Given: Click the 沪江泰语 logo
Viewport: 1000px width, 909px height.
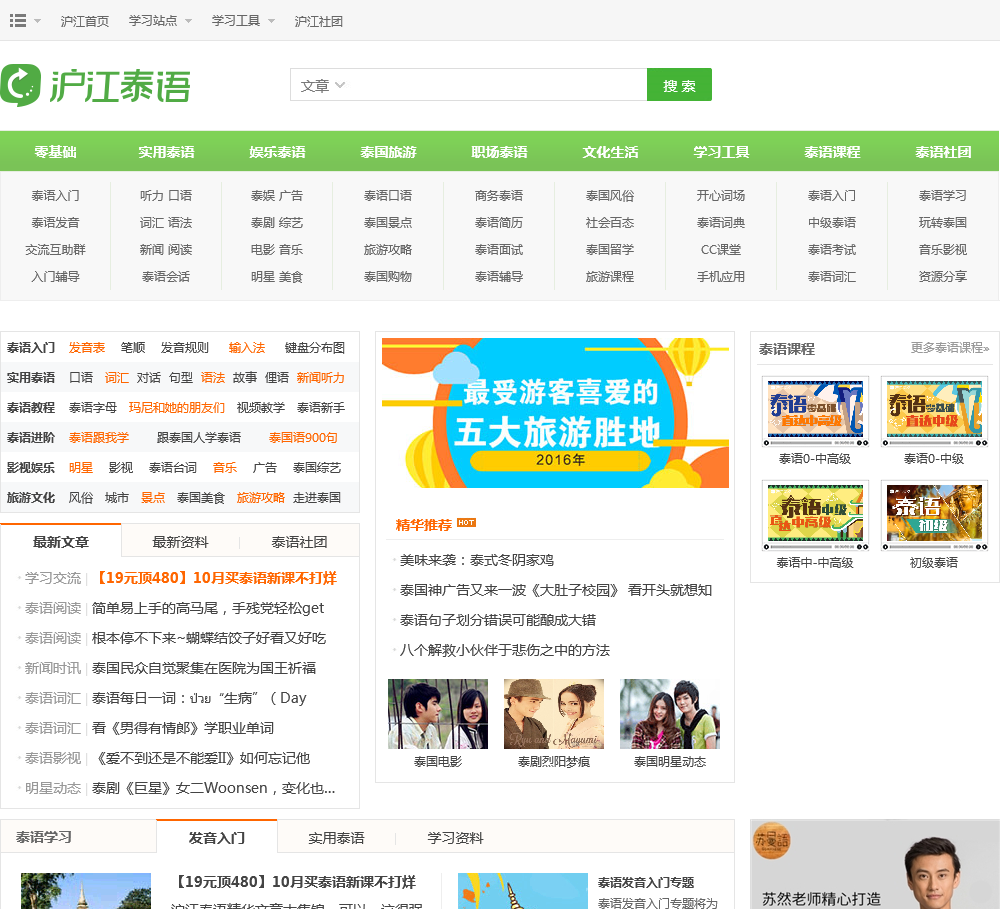Looking at the screenshot, I should coord(96,85).
